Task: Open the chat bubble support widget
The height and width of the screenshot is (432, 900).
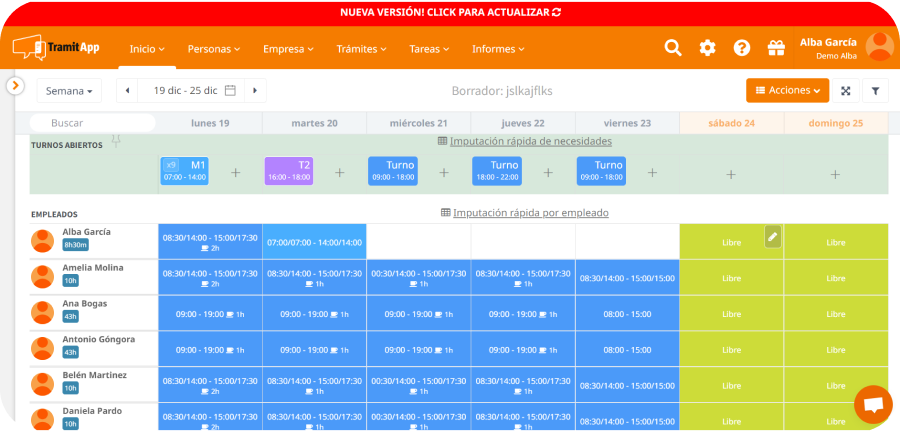Action: coord(873,404)
